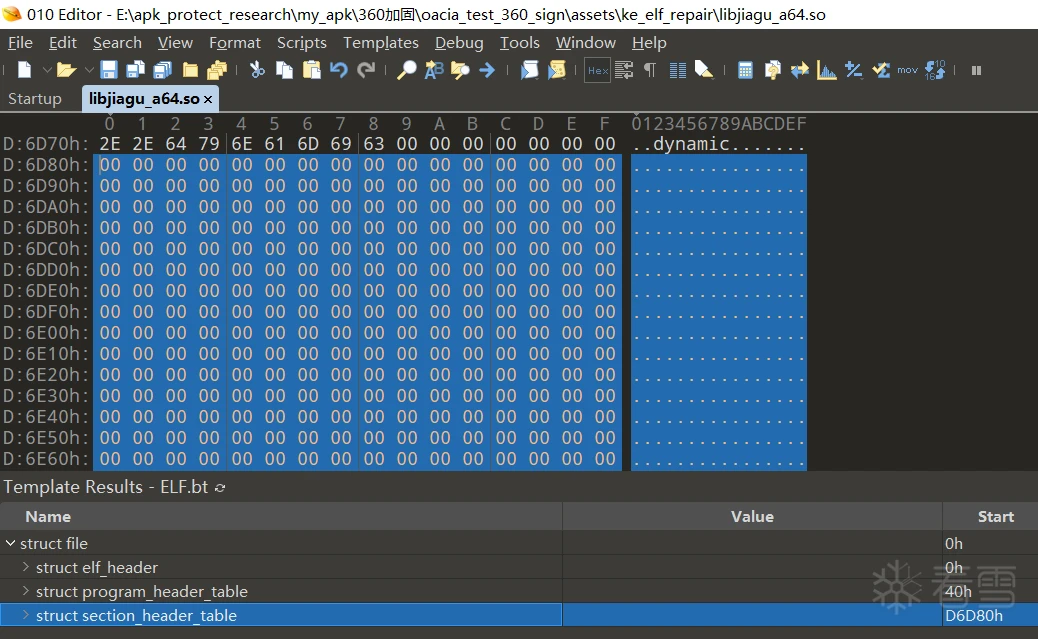Open the Edit menu
This screenshot has height=639, width=1038.
click(x=63, y=42)
